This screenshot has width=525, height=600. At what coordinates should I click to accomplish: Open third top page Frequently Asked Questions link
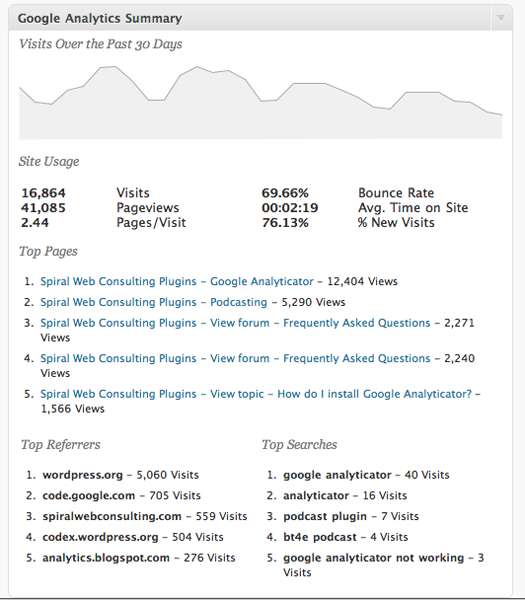[x=235, y=323]
